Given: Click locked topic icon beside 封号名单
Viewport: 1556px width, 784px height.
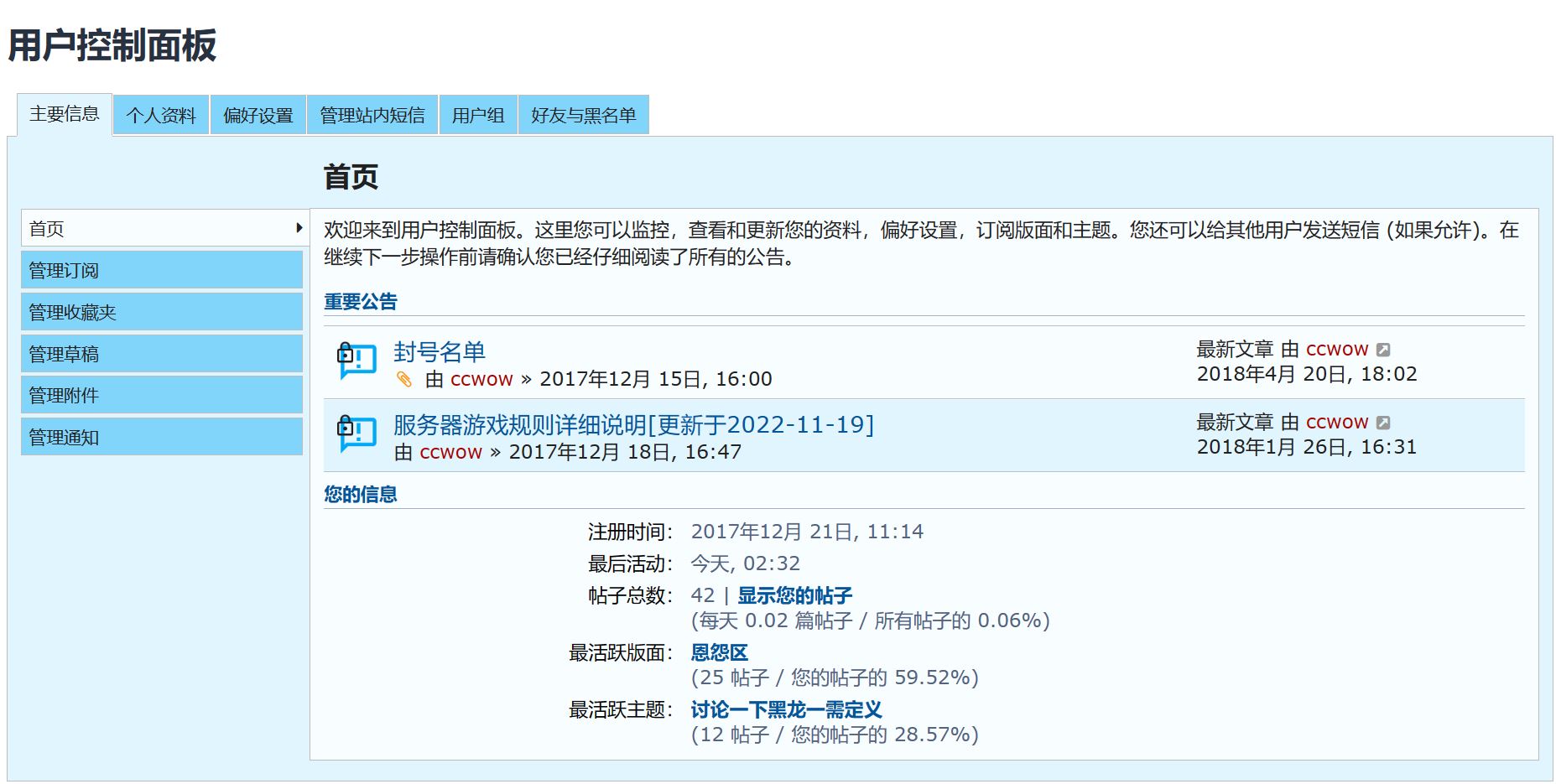Looking at the screenshot, I should [356, 361].
